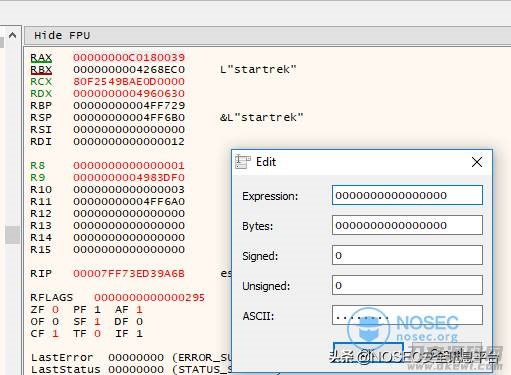Click the RFLAGS label
511x375 pixels.
tap(51, 297)
